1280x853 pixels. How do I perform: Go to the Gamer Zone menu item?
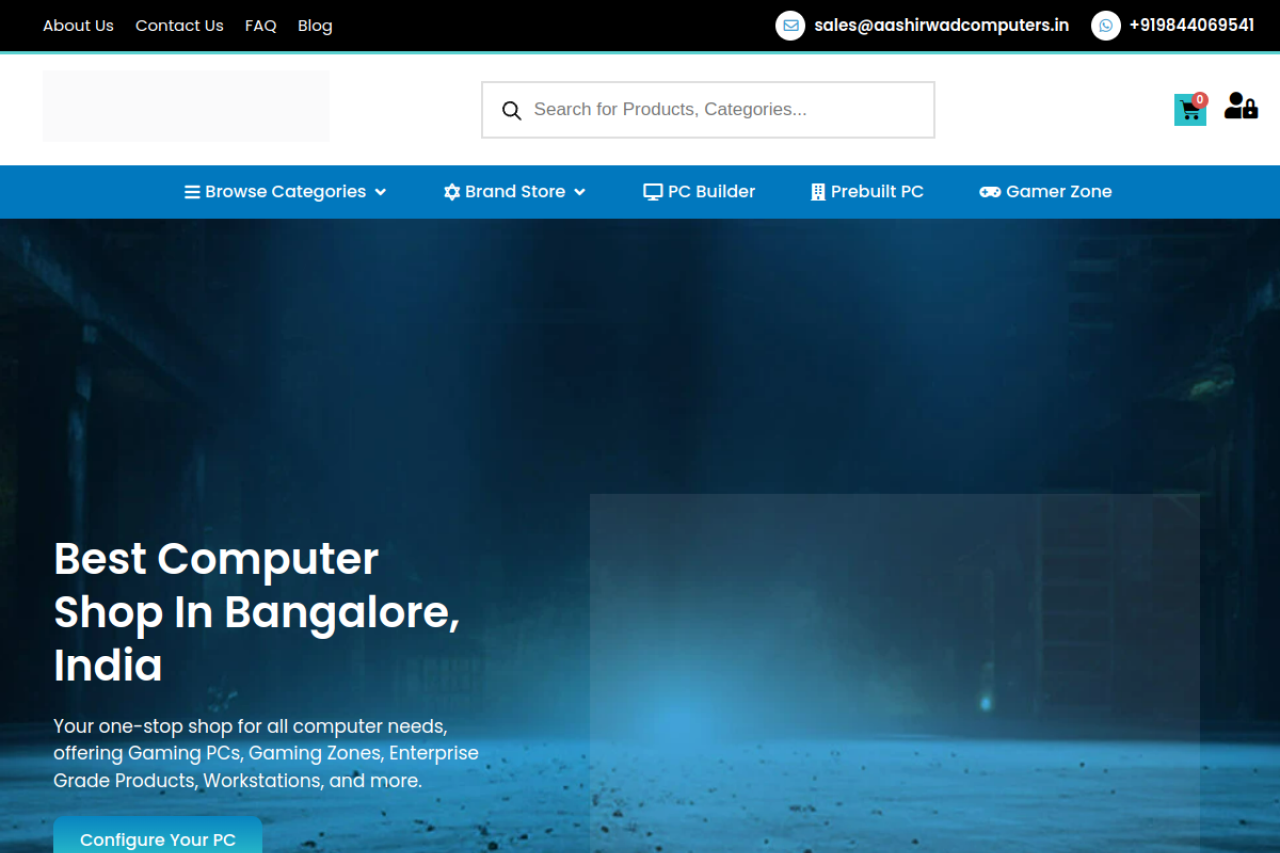(1046, 192)
